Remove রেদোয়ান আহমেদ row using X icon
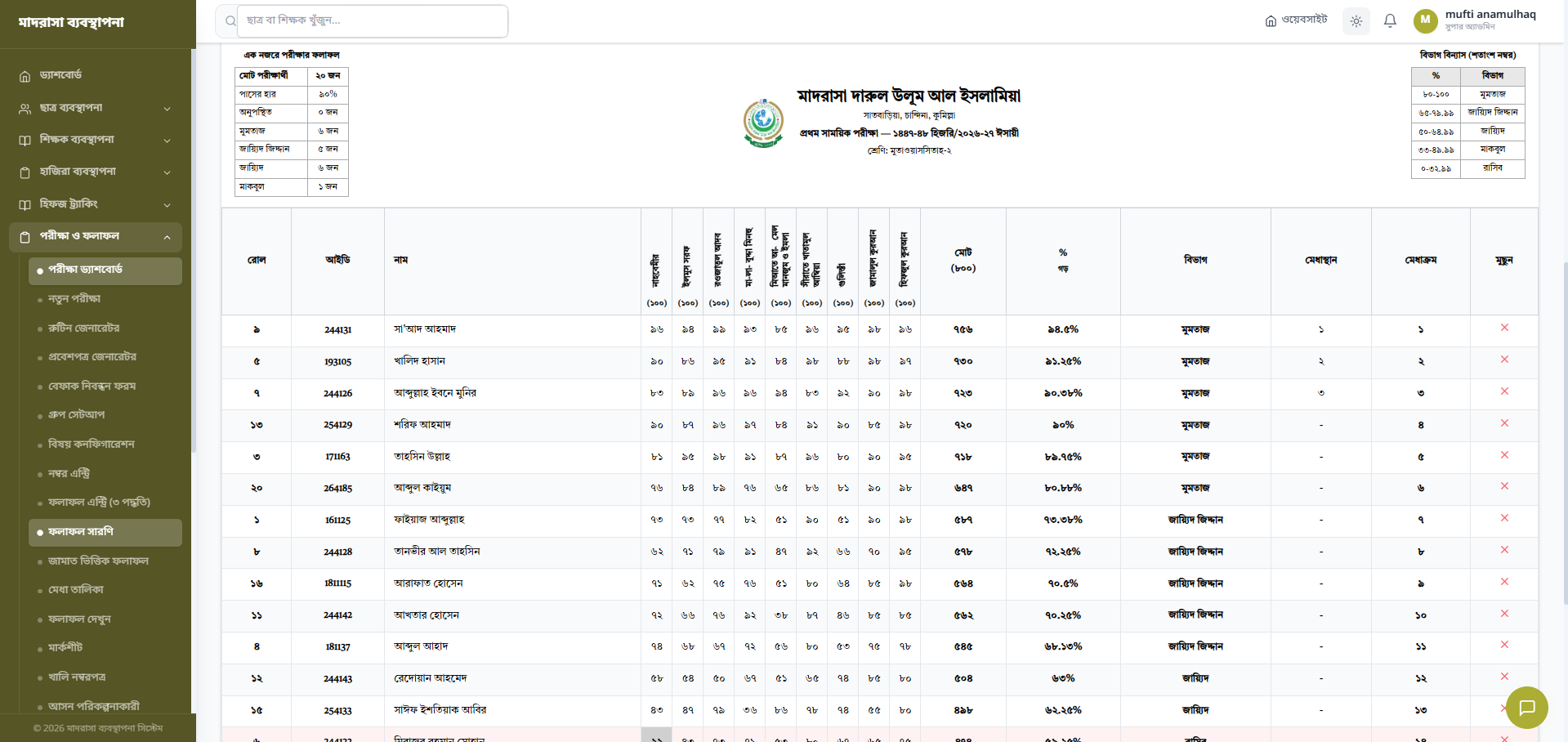The image size is (1568, 742). point(1504,677)
